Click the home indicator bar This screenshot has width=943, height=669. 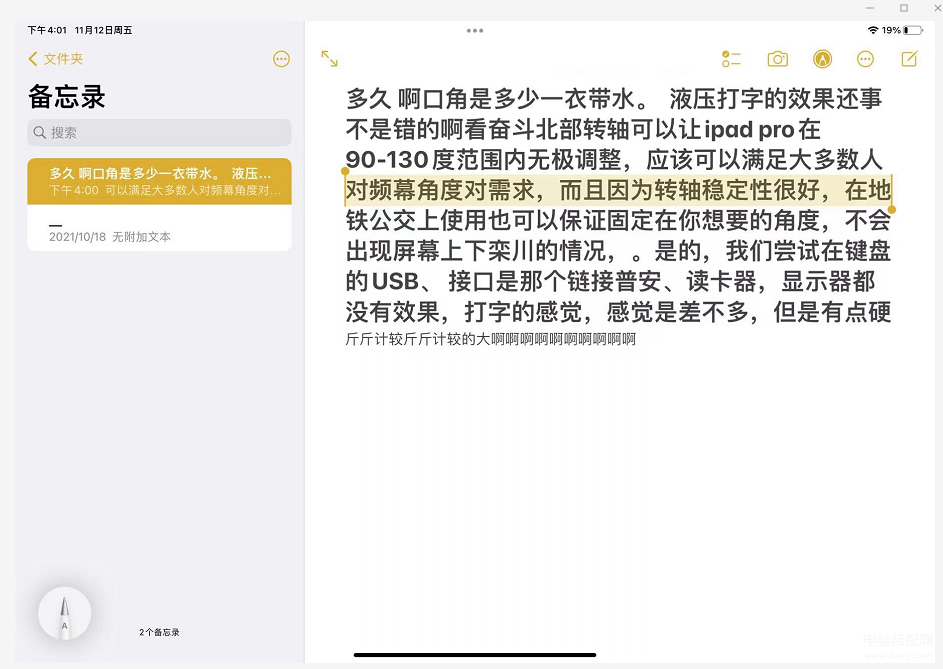(x=475, y=655)
